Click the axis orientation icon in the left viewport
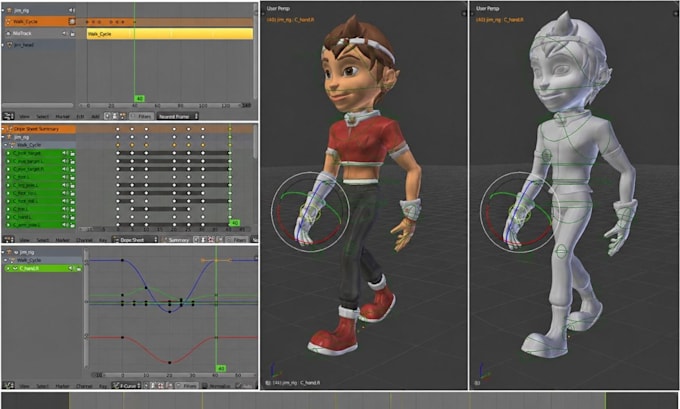The width and height of the screenshot is (680, 409). (x=275, y=372)
